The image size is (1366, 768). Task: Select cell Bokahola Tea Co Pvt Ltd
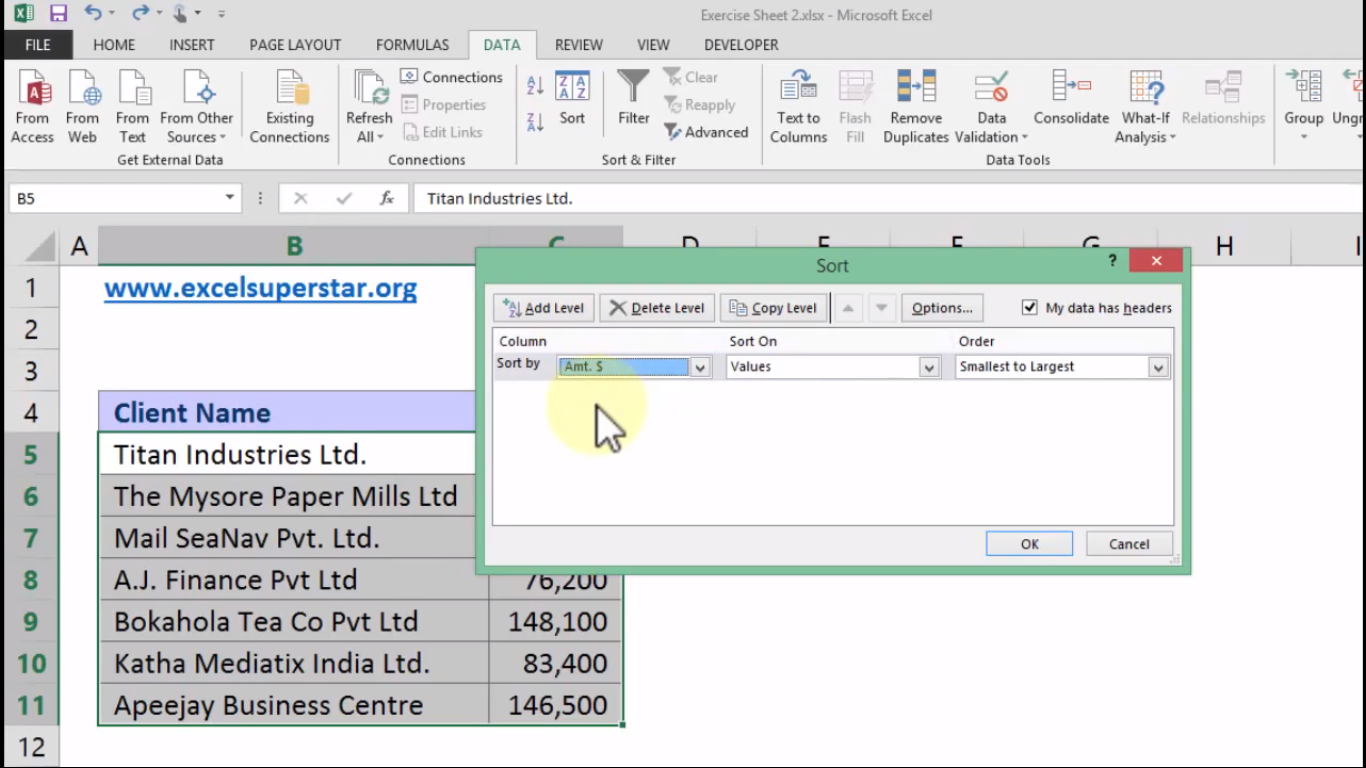pos(293,622)
